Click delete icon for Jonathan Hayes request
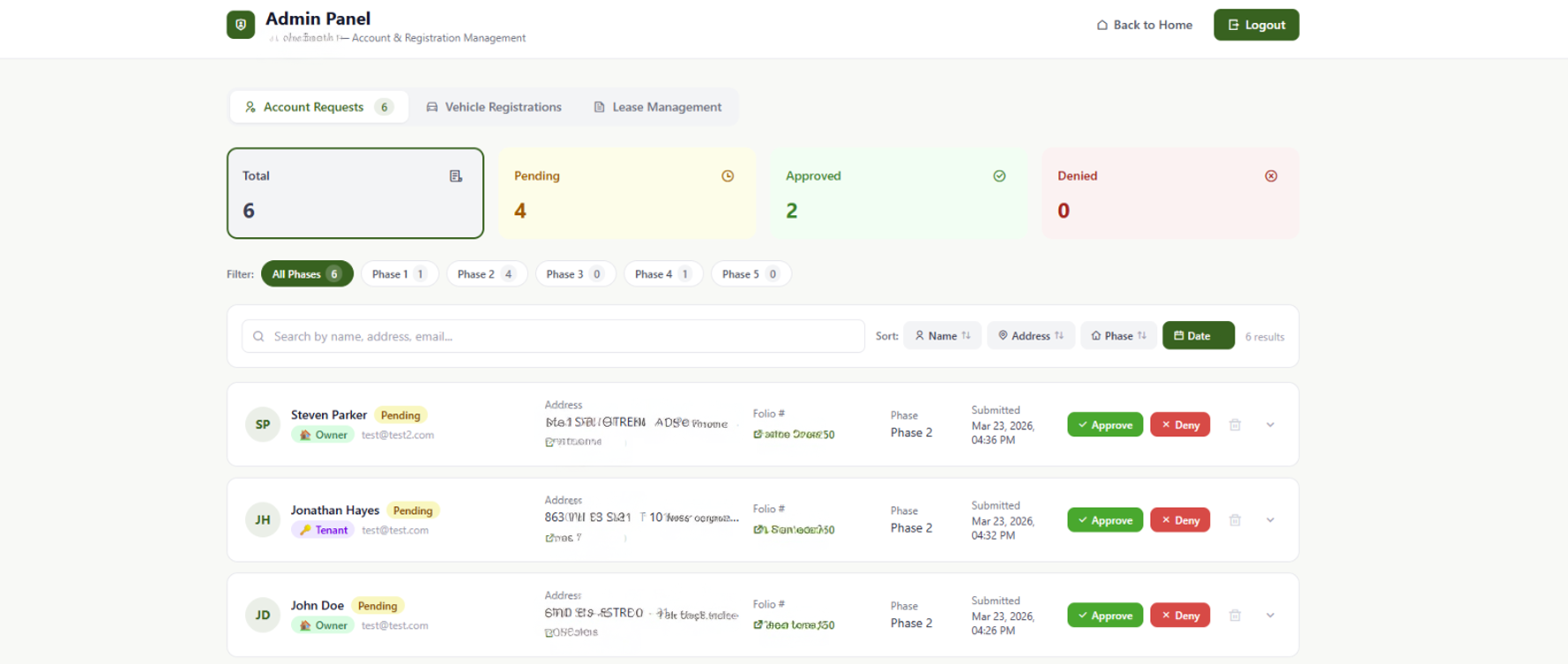The height and width of the screenshot is (664, 1568). click(x=1235, y=520)
